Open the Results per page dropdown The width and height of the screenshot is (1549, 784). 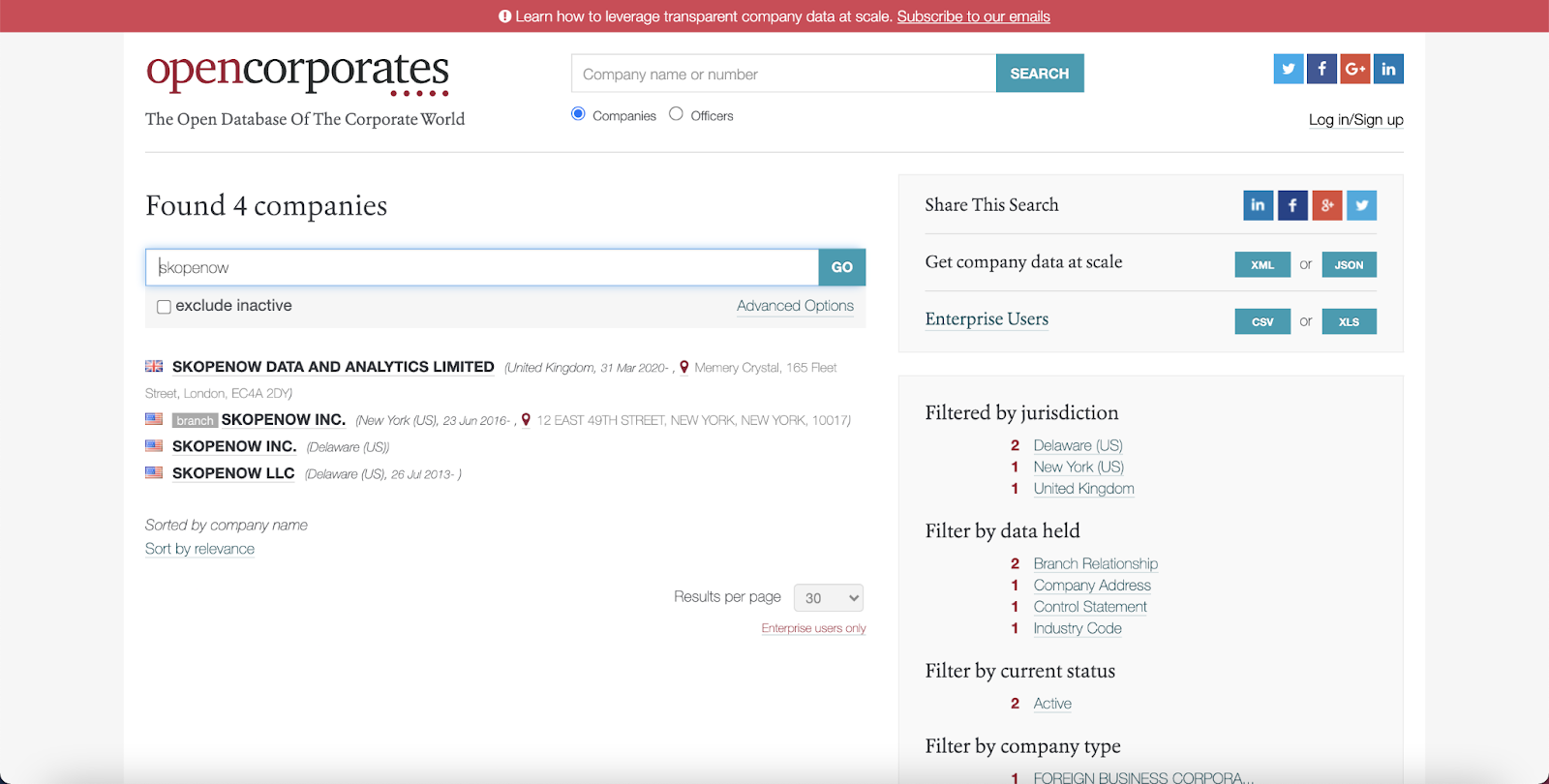pos(828,598)
